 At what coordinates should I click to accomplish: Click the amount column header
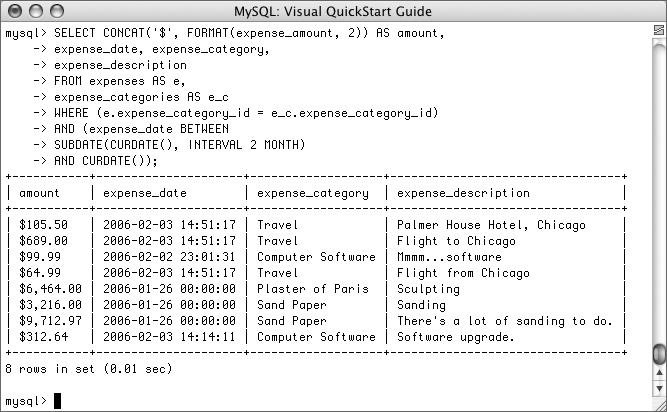(39, 193)
